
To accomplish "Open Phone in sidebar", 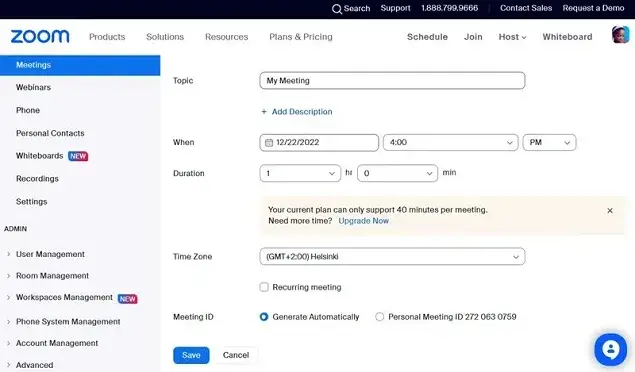I will point(28,110).
